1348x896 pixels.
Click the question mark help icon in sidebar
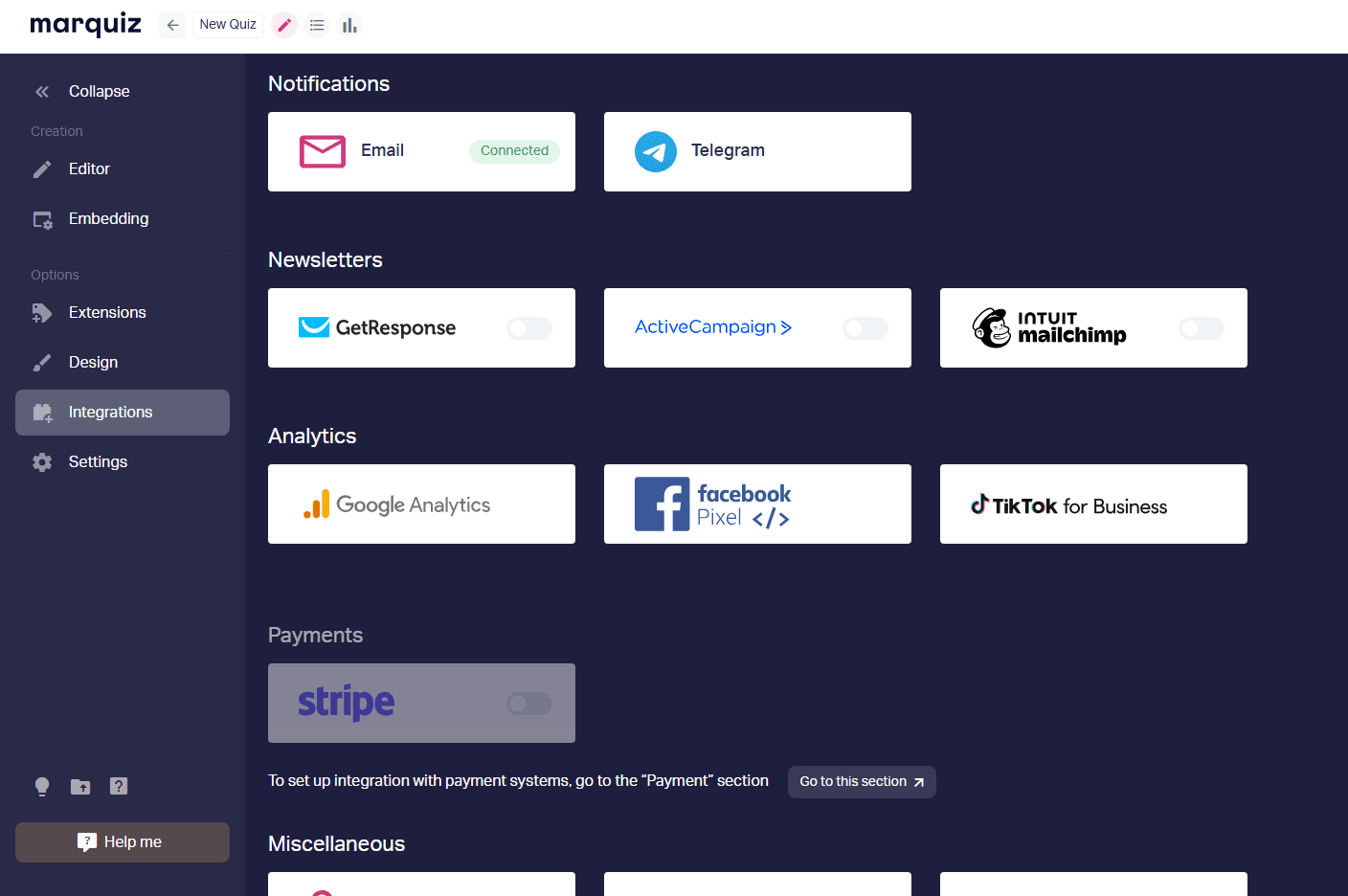119,786
